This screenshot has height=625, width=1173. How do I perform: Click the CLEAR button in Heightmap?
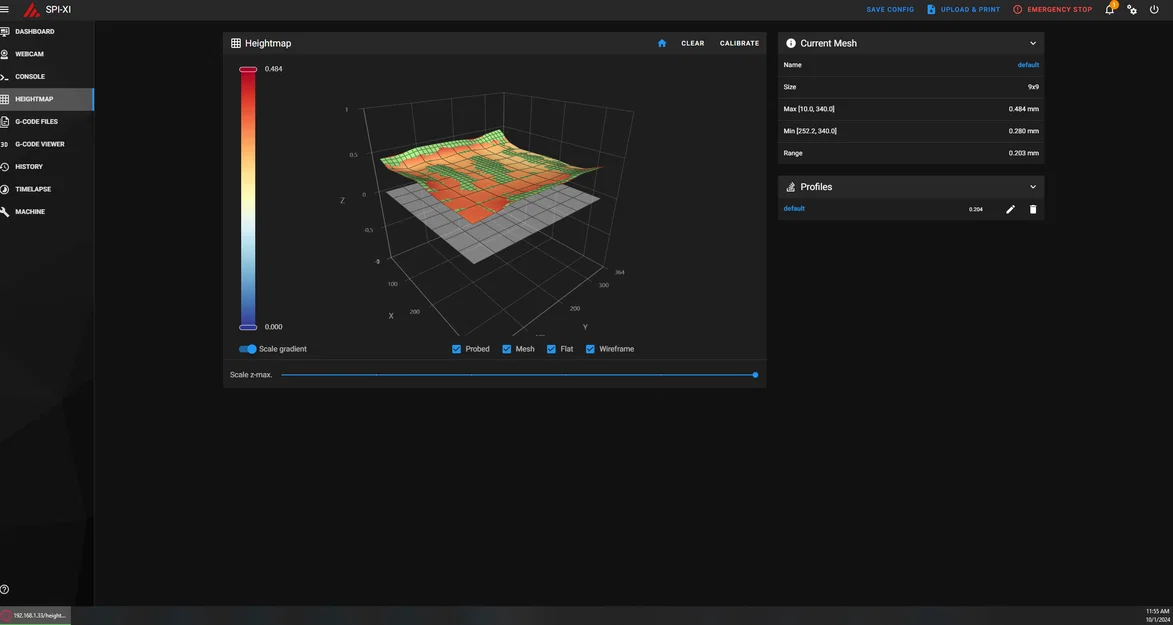(693, 43)
